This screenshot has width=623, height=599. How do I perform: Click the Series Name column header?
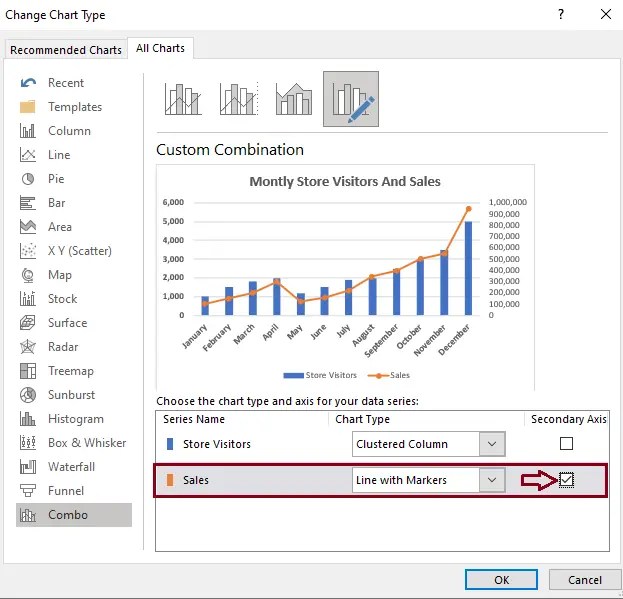(194, 419)
